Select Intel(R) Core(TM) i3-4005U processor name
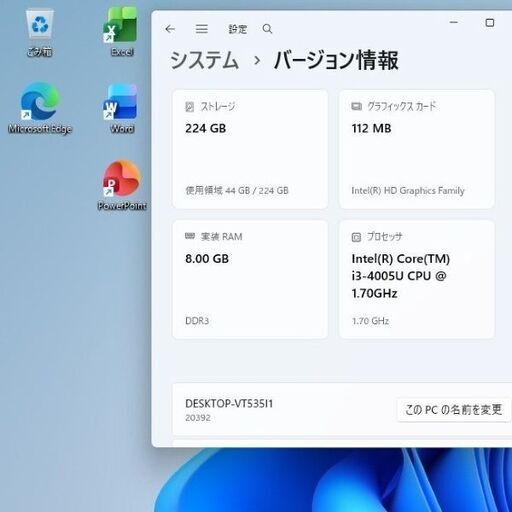The height and width of the screenshot is (512, 512). 401,276
